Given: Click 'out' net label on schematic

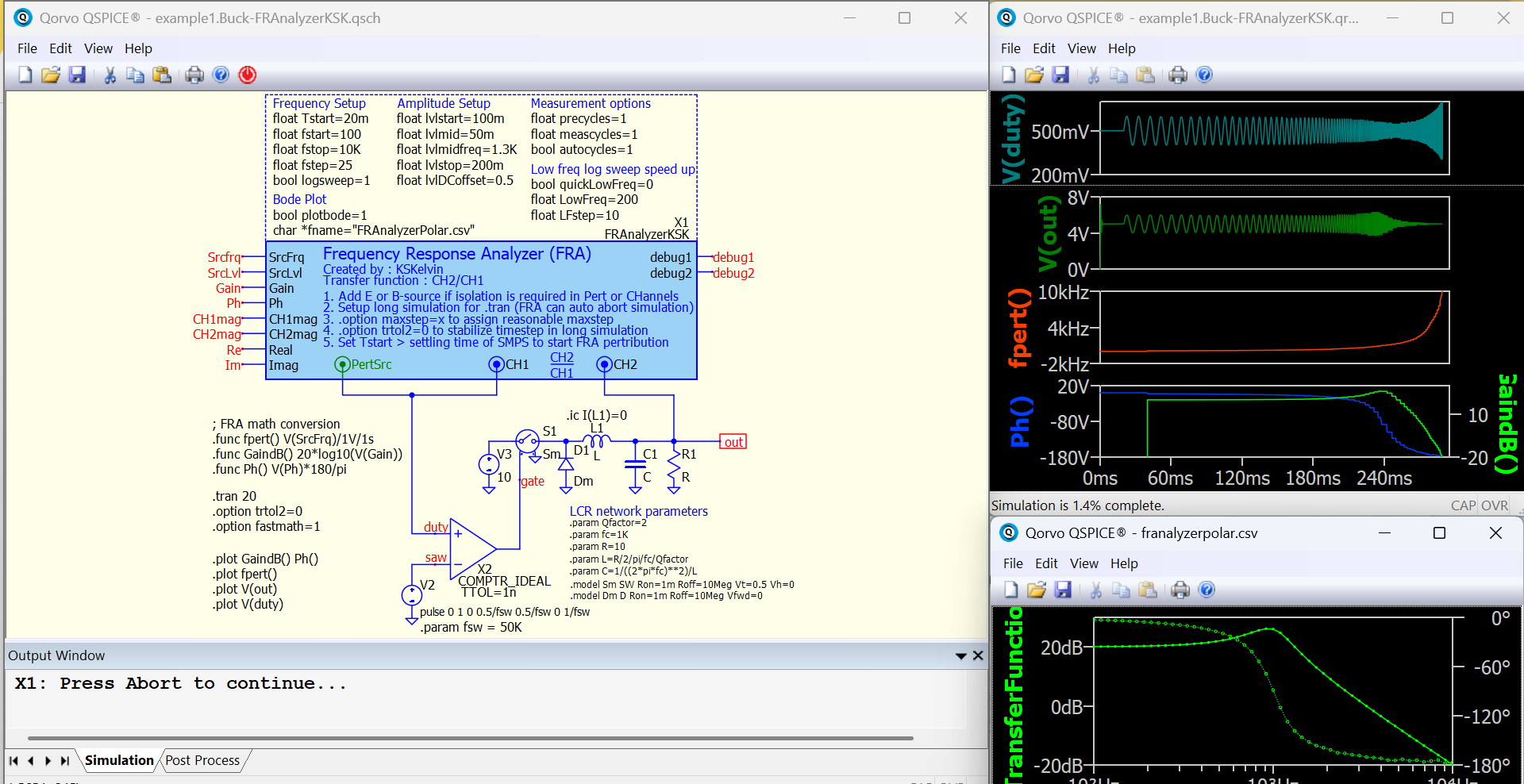Looking at the screenshot, I should point(733,442).
